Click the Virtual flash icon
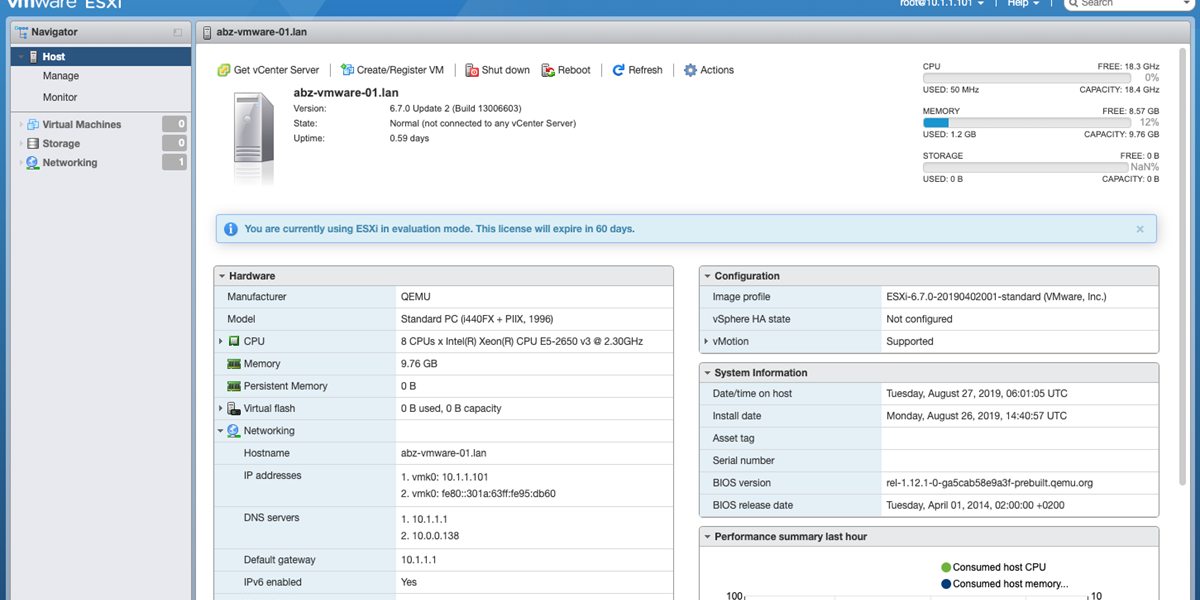 (234, 408)
